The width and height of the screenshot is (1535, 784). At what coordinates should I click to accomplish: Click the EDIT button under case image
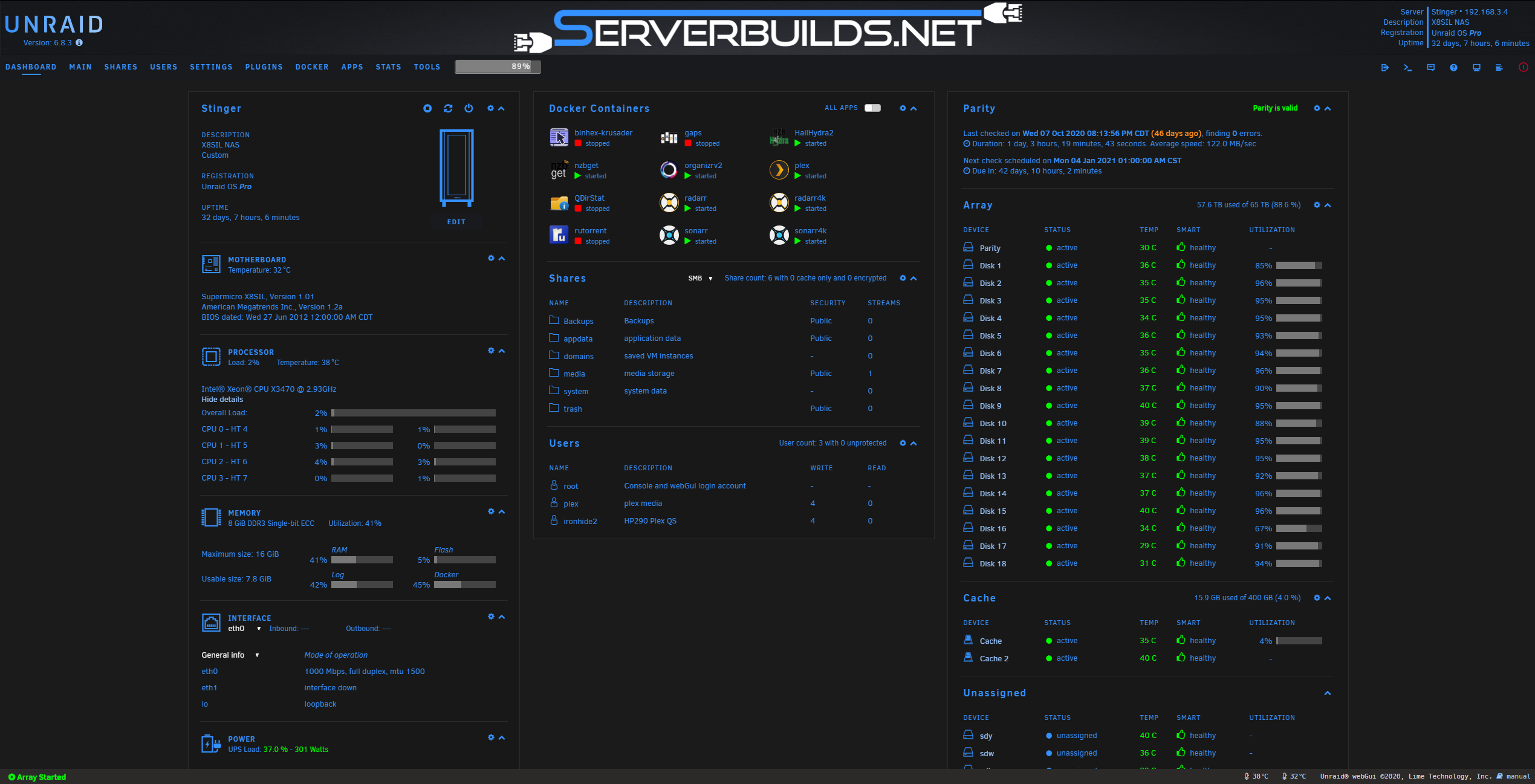pos(456,222)
